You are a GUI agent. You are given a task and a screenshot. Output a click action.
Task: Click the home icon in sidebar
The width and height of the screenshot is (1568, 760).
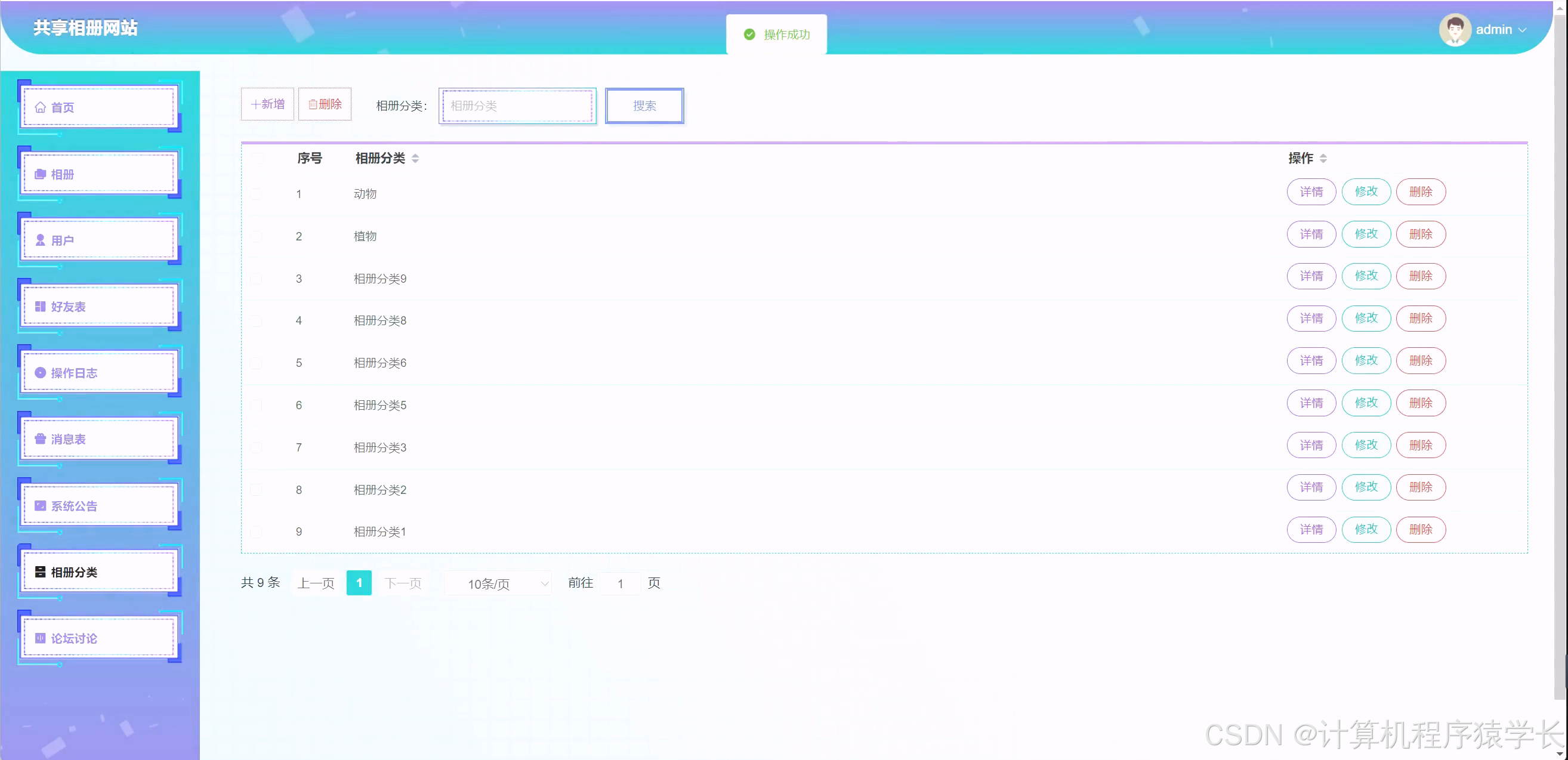point(40,107)
